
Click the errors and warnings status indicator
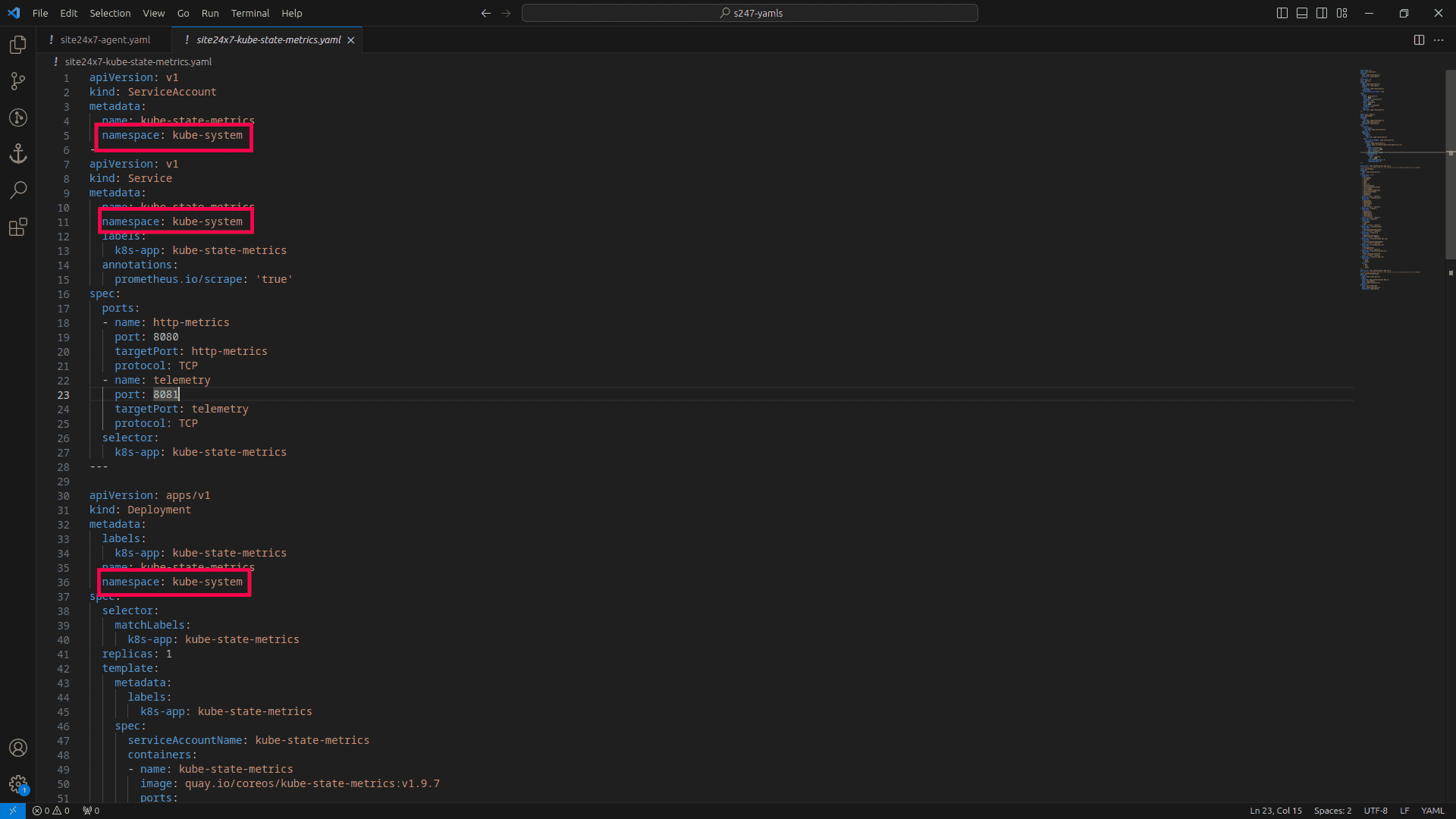pyautogui.click(x=51, y=811)
